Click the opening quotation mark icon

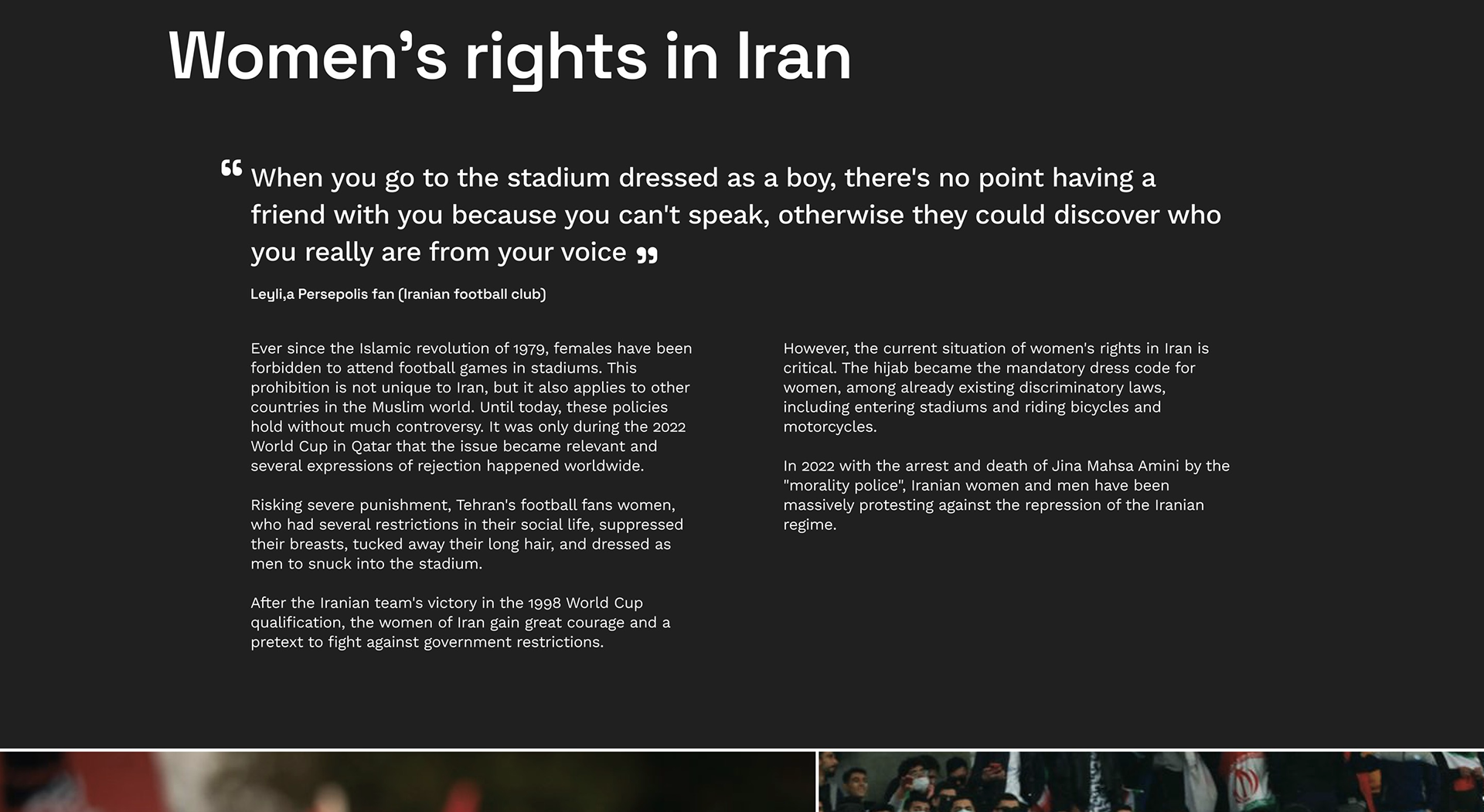click(231, 168)
